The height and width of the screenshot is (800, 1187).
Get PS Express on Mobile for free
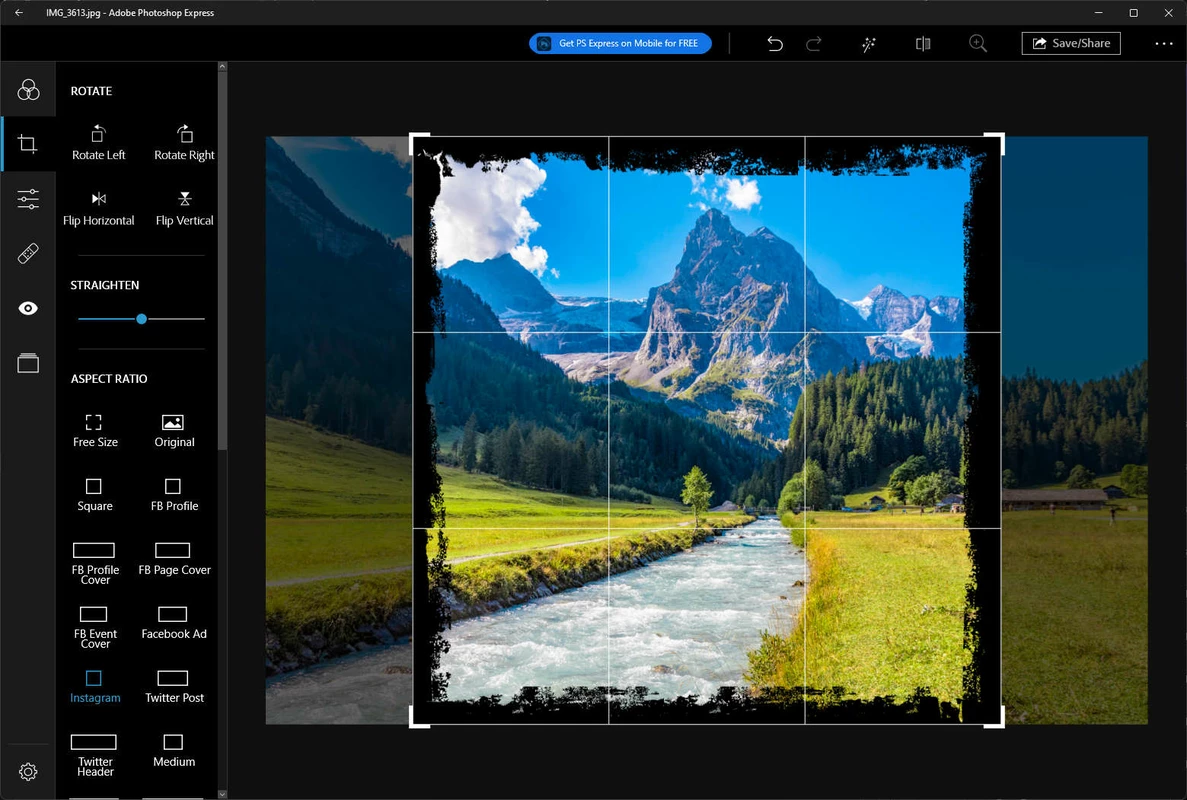tap(620, 43)
